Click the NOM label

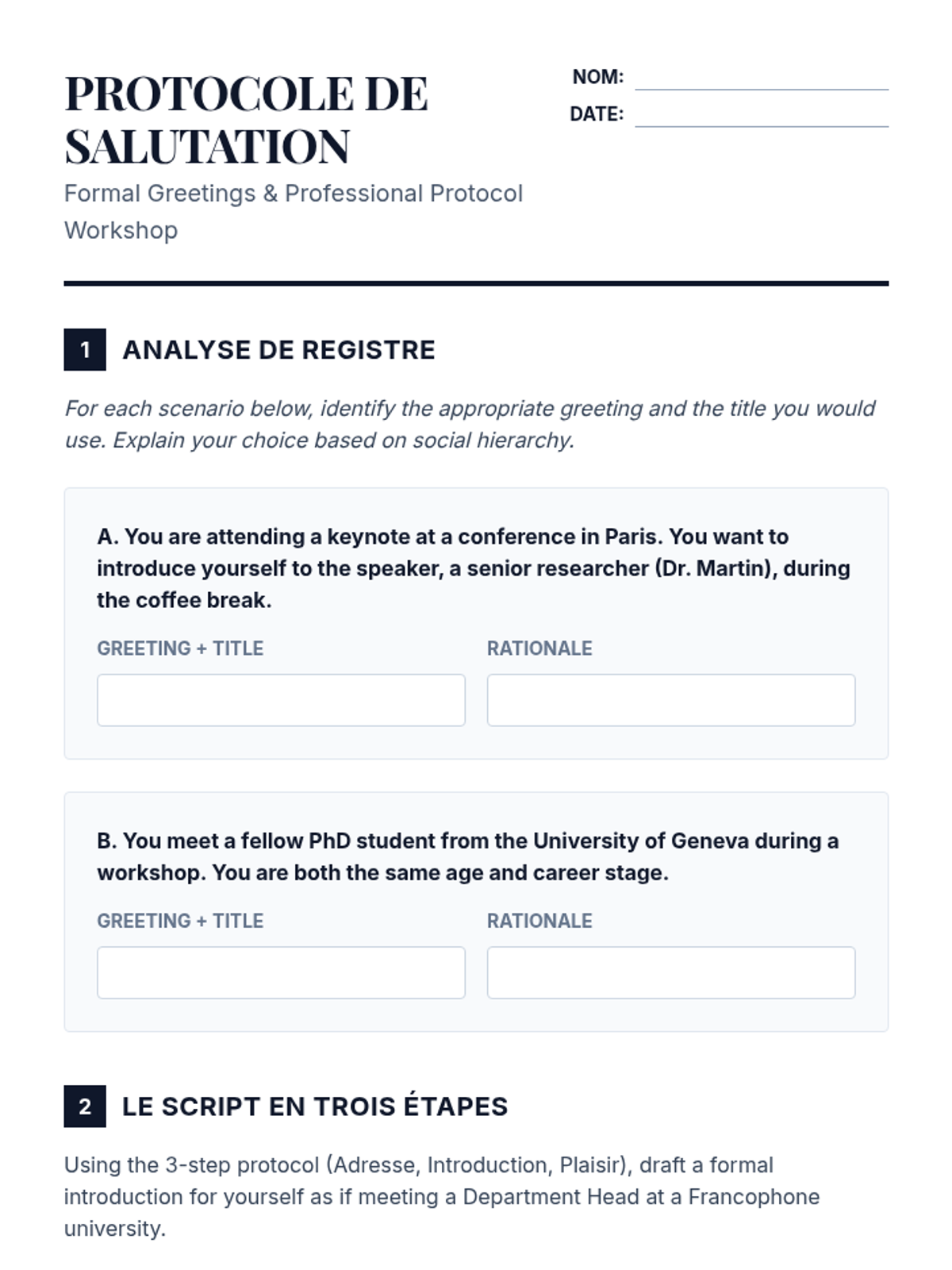pos(597,77)
